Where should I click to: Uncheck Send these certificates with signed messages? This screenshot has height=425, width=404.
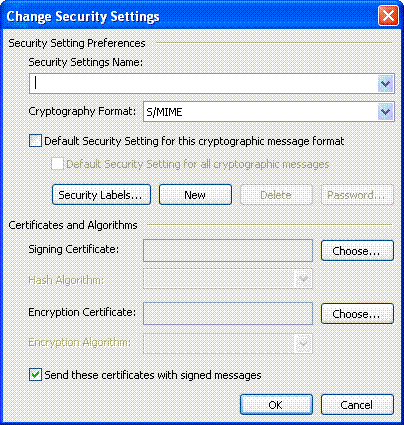(x=35, y=375)
